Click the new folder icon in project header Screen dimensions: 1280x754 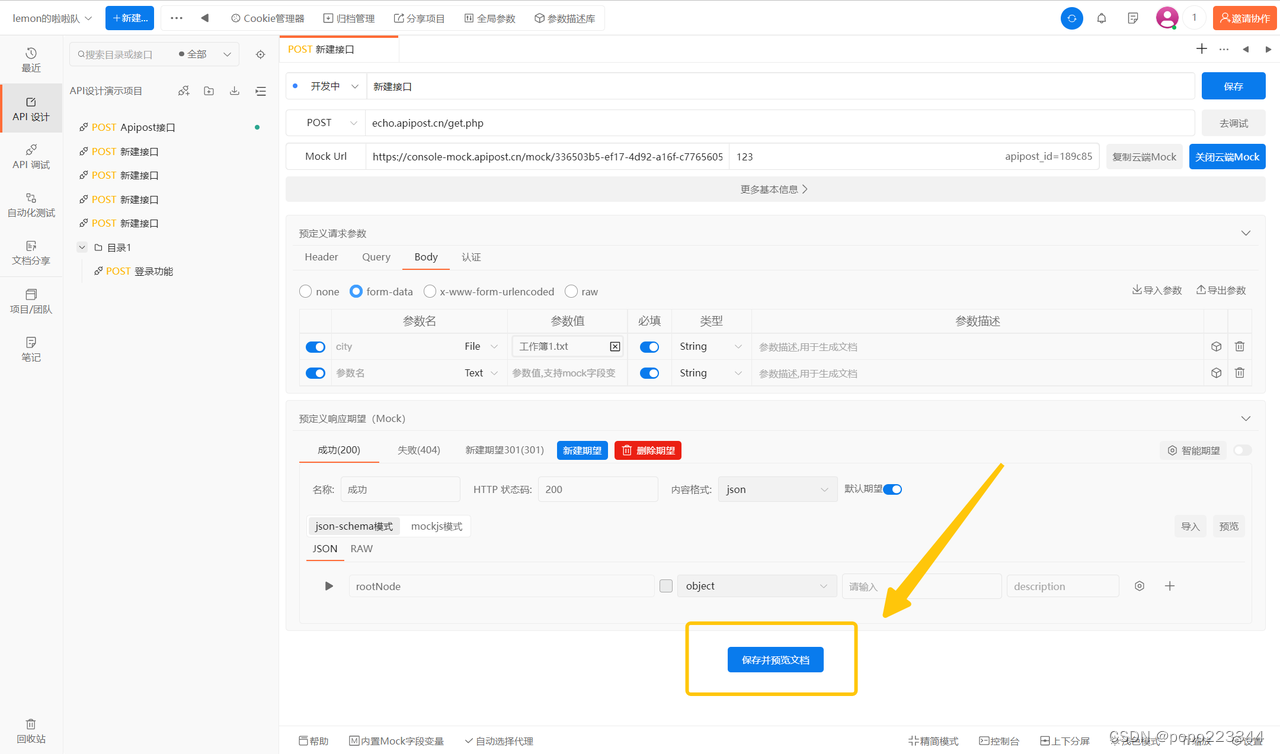tap(209, 91)
